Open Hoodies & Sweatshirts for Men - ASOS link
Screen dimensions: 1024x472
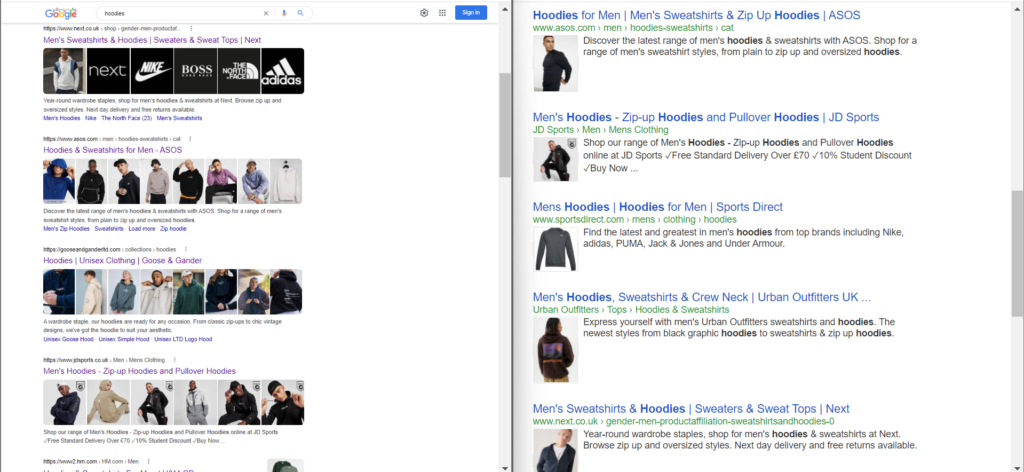[x=112, y=150]
